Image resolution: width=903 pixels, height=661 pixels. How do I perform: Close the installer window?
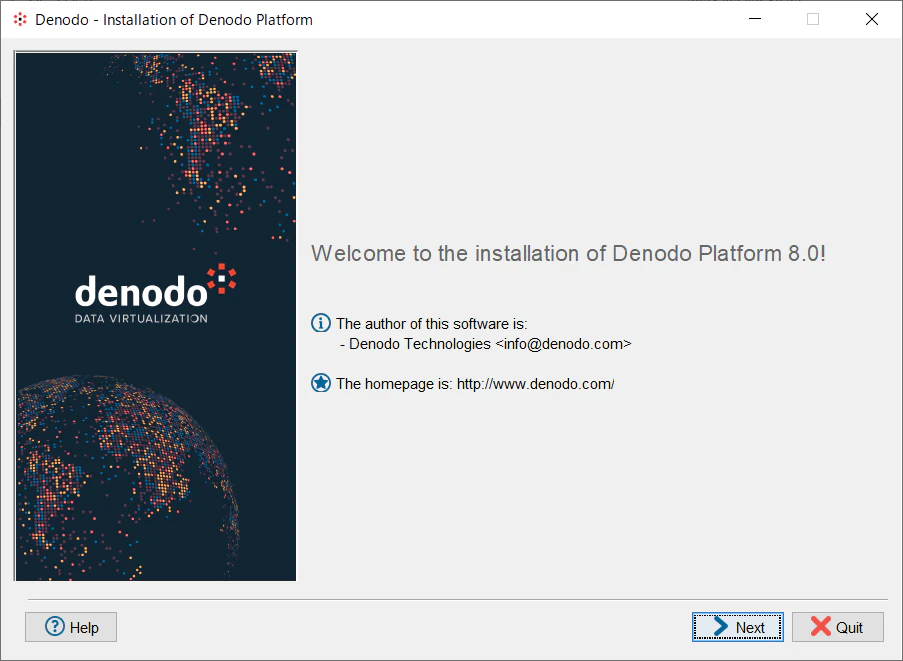pos(872,19)
